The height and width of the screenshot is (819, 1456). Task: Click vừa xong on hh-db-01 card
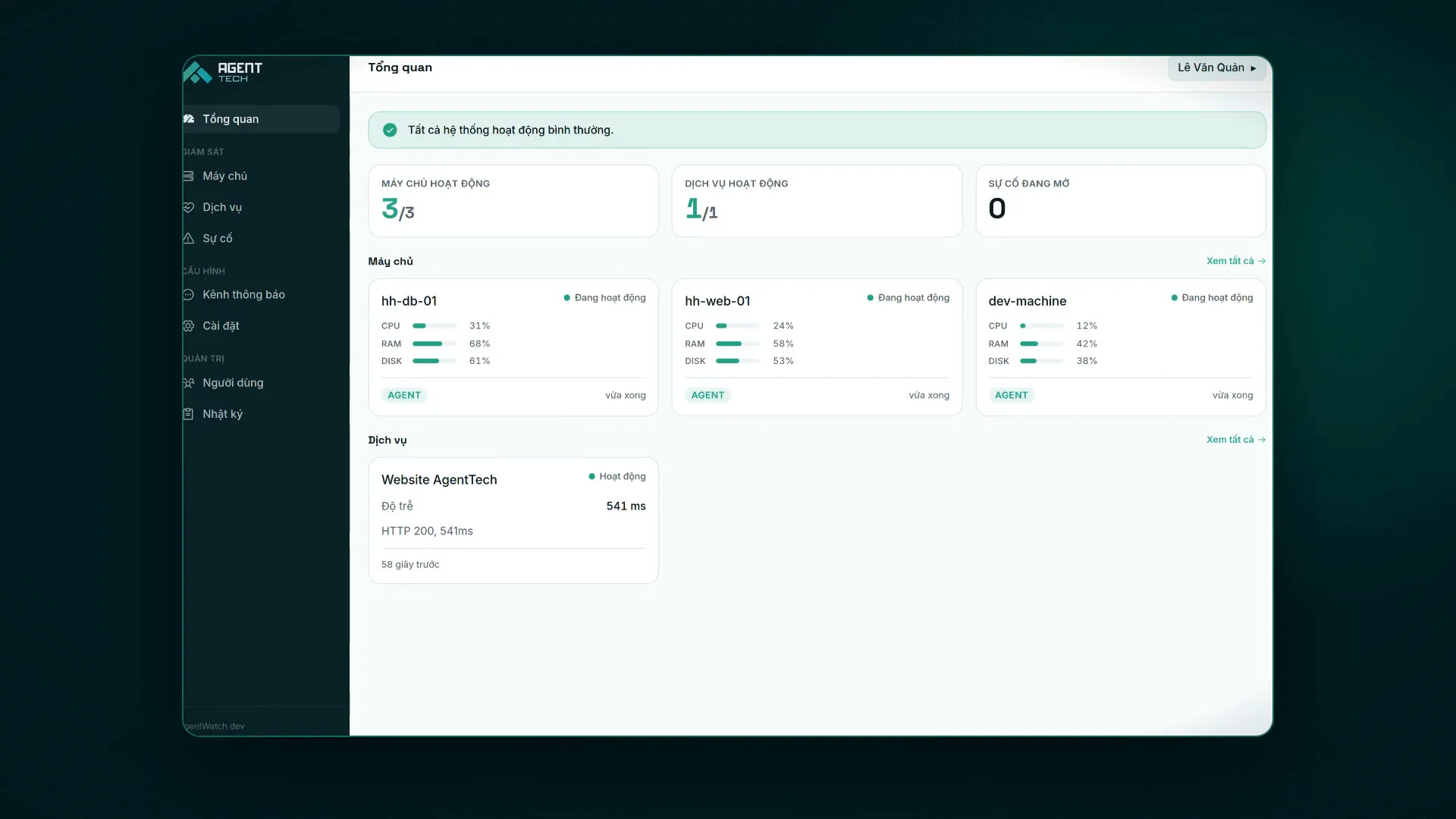626,395
